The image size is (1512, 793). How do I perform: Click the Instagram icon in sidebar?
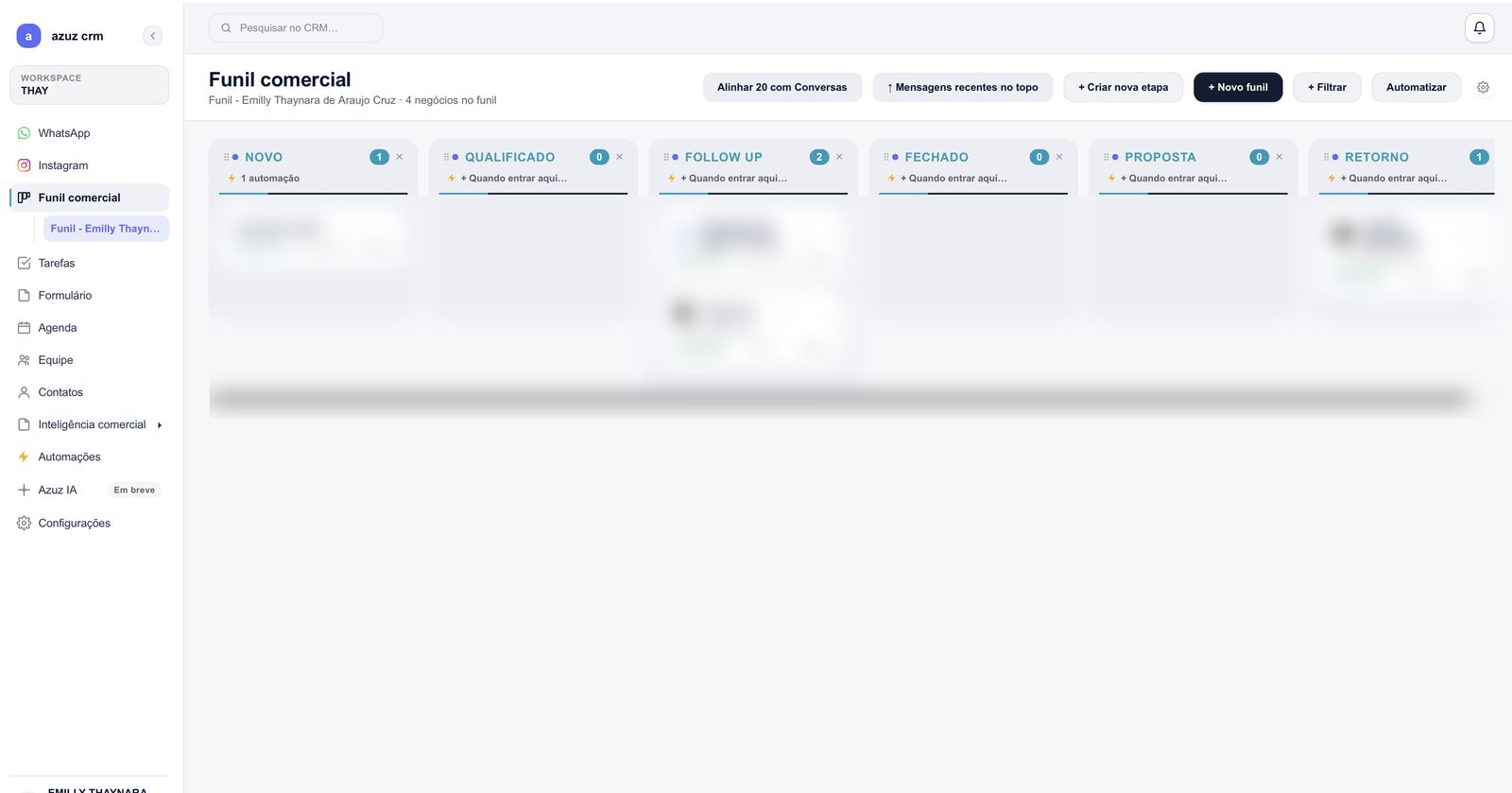pos(24,165)
